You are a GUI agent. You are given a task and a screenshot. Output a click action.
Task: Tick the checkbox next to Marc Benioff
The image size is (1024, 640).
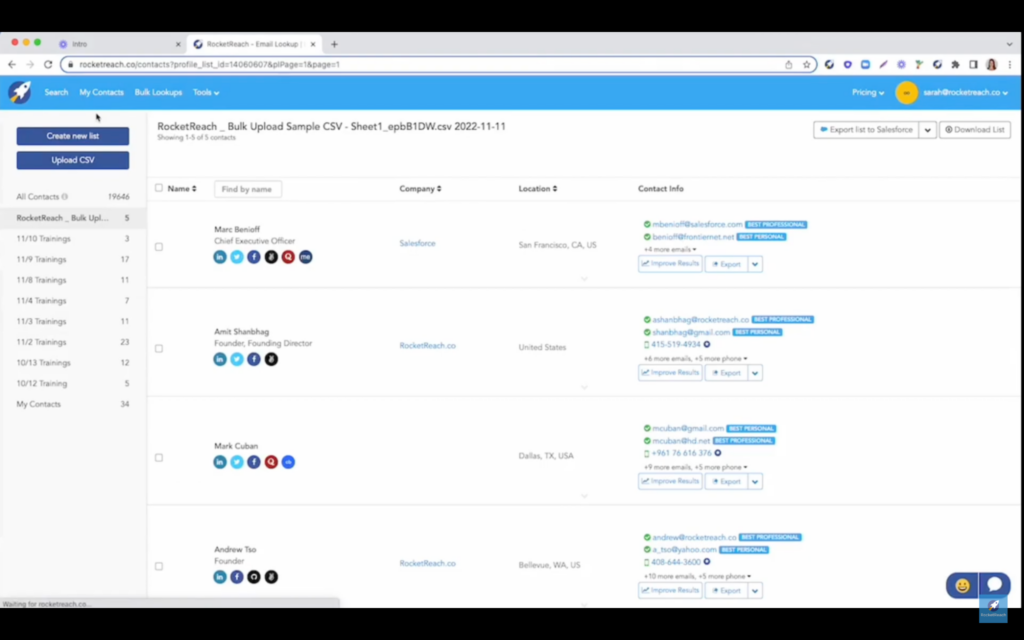pyautogui.click(x=158, y=246)
